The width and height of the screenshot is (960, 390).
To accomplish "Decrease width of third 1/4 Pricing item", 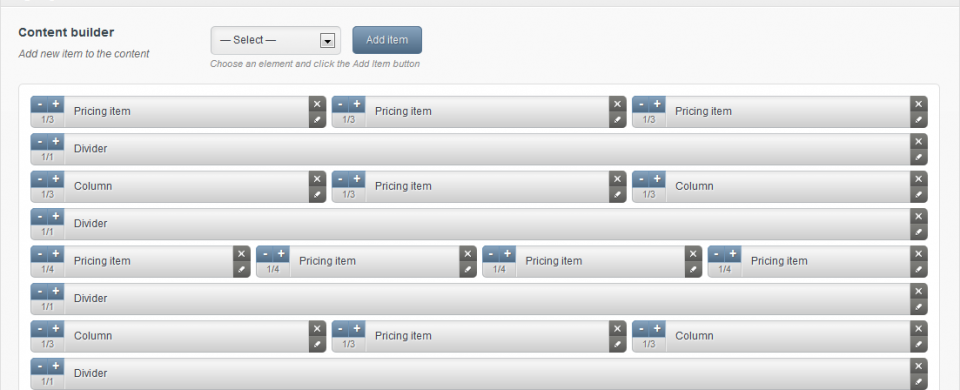I will [491, 253].
